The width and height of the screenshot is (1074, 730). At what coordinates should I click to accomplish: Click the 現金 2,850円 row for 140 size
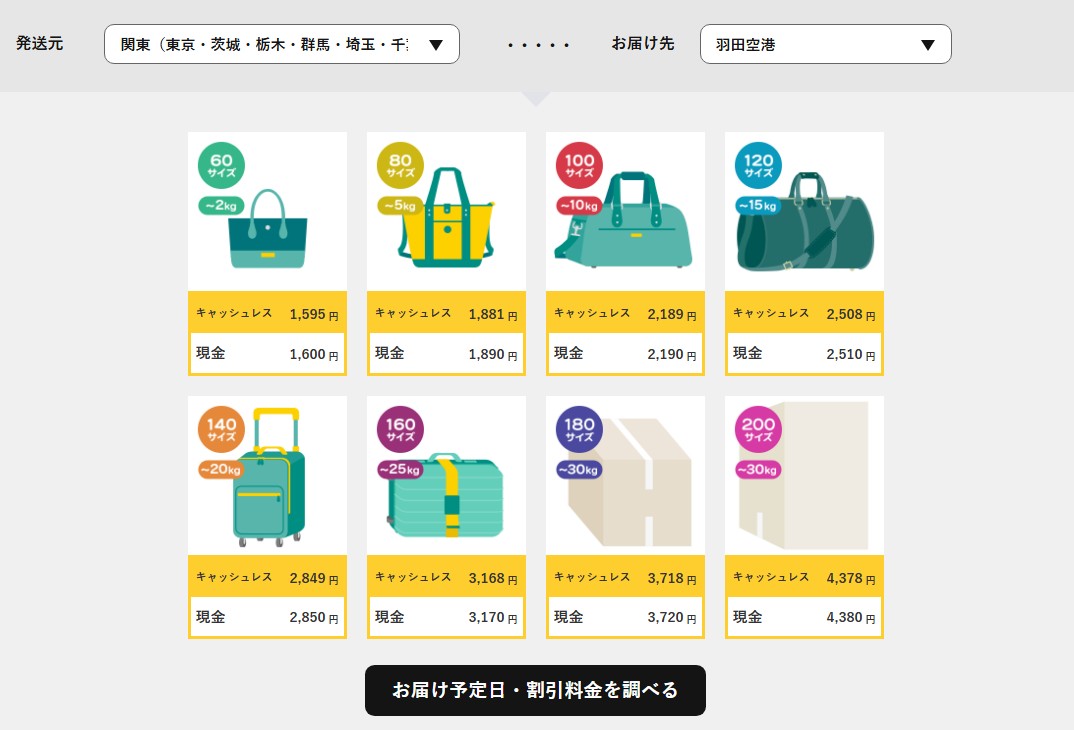pos(267,617)
